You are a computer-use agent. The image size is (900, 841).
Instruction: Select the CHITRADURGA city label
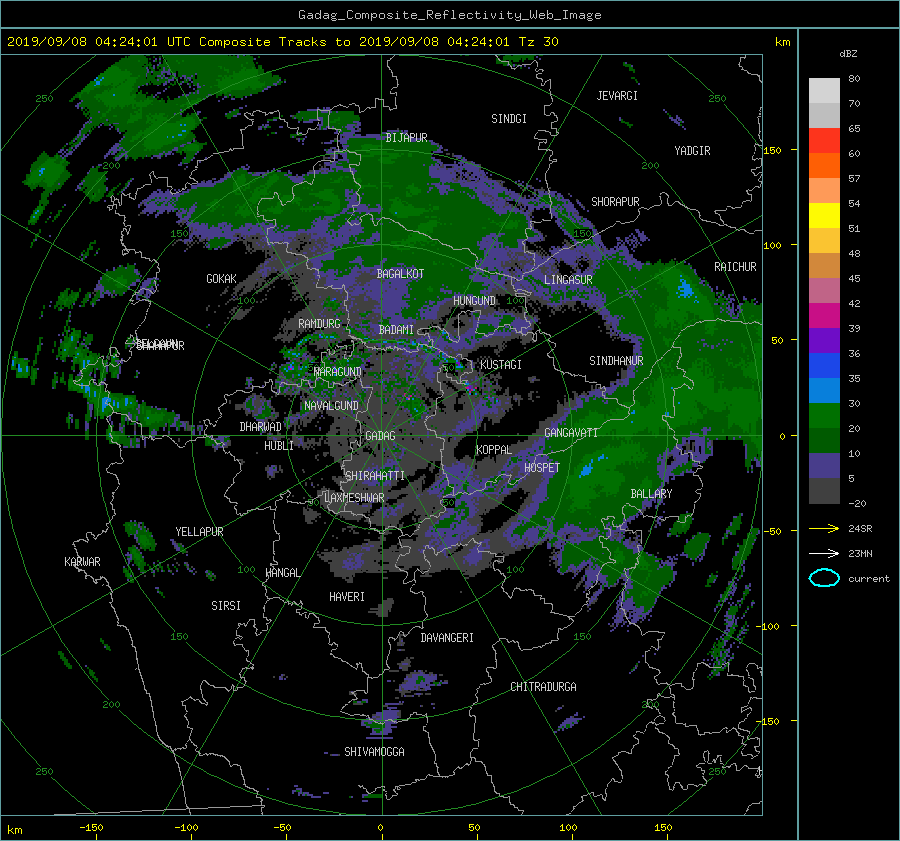[x=544, y=687]
